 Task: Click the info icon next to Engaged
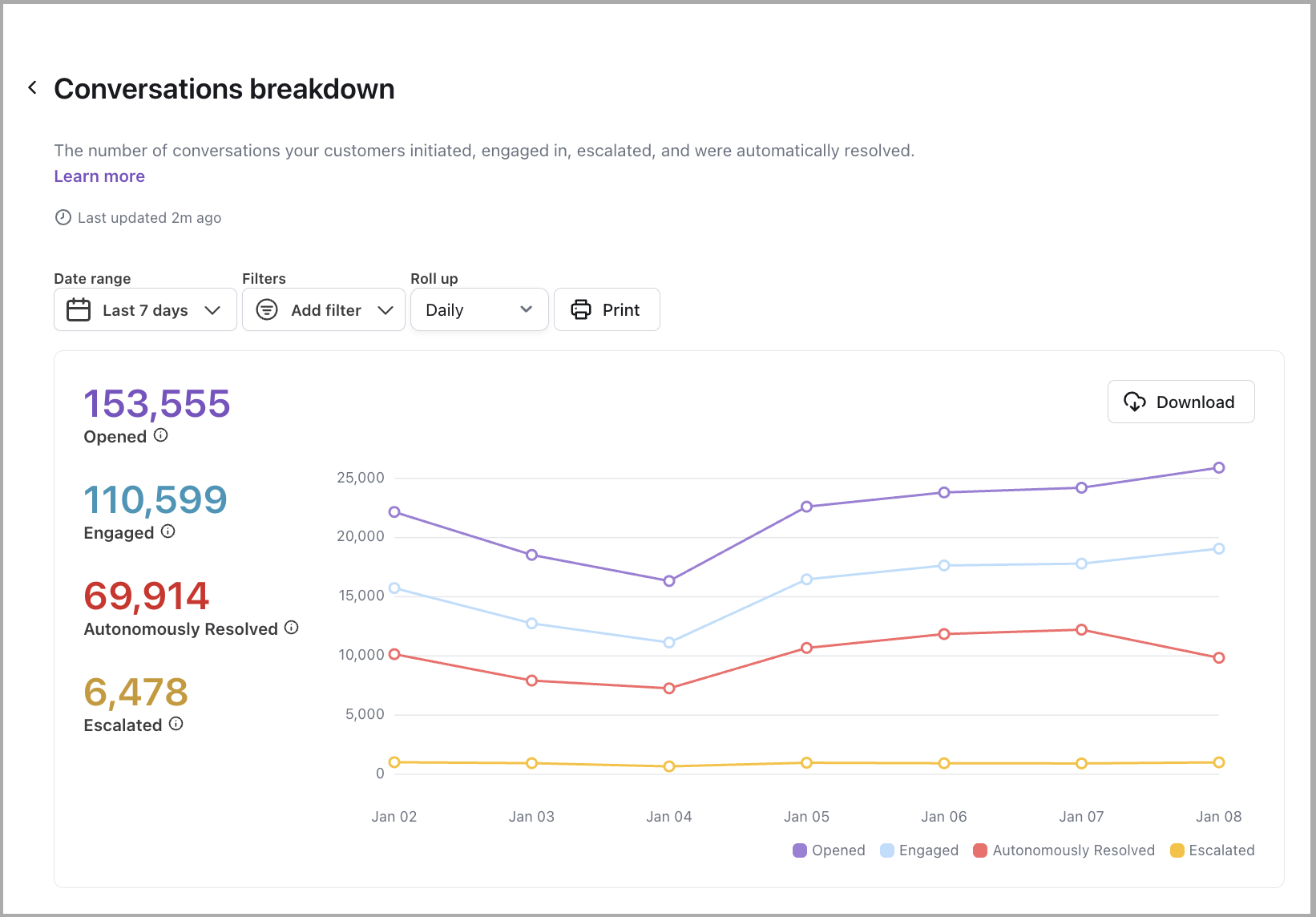pos(168,531)
